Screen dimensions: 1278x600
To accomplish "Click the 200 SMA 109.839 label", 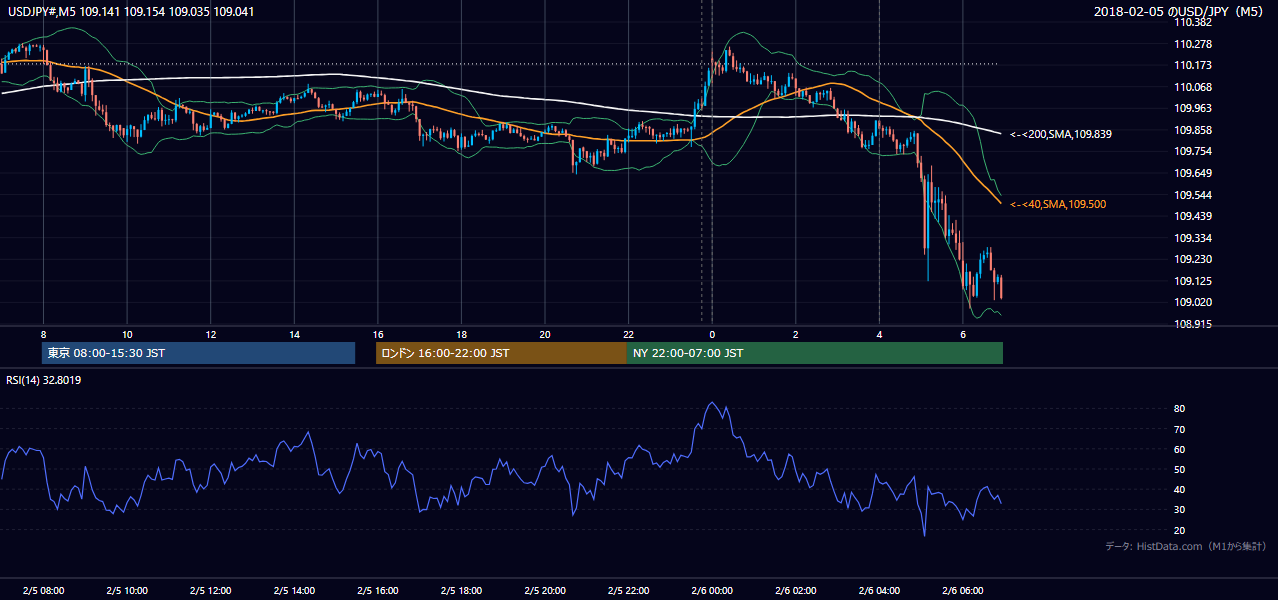I will [x=1060, y=134].
